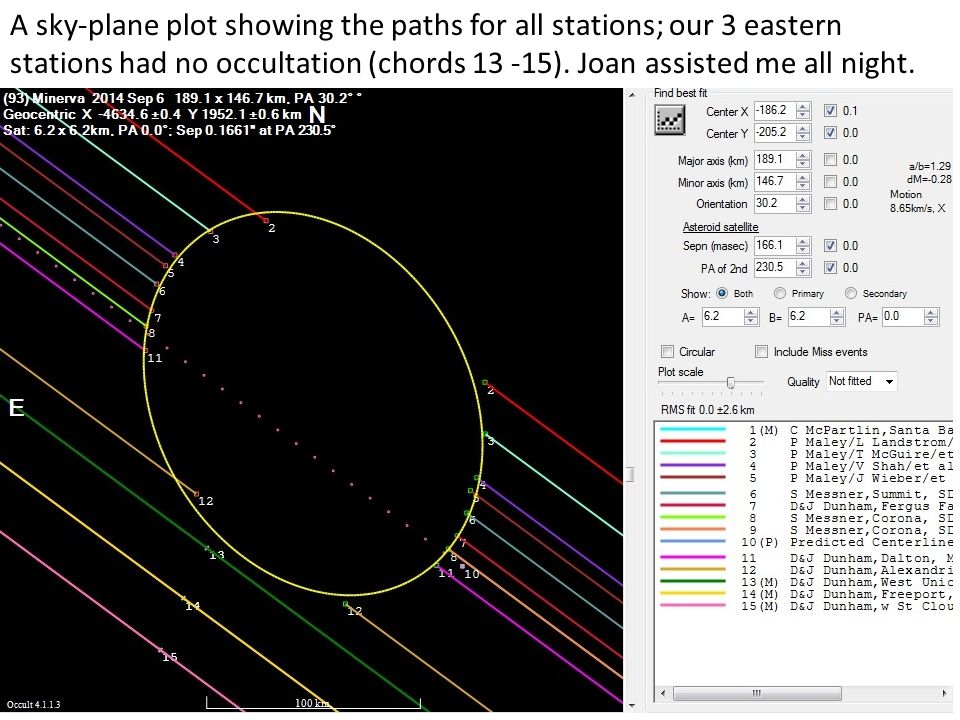
Task: Click chord 12 D&J Dunham, Alexandri row
Action: point(806,570)
